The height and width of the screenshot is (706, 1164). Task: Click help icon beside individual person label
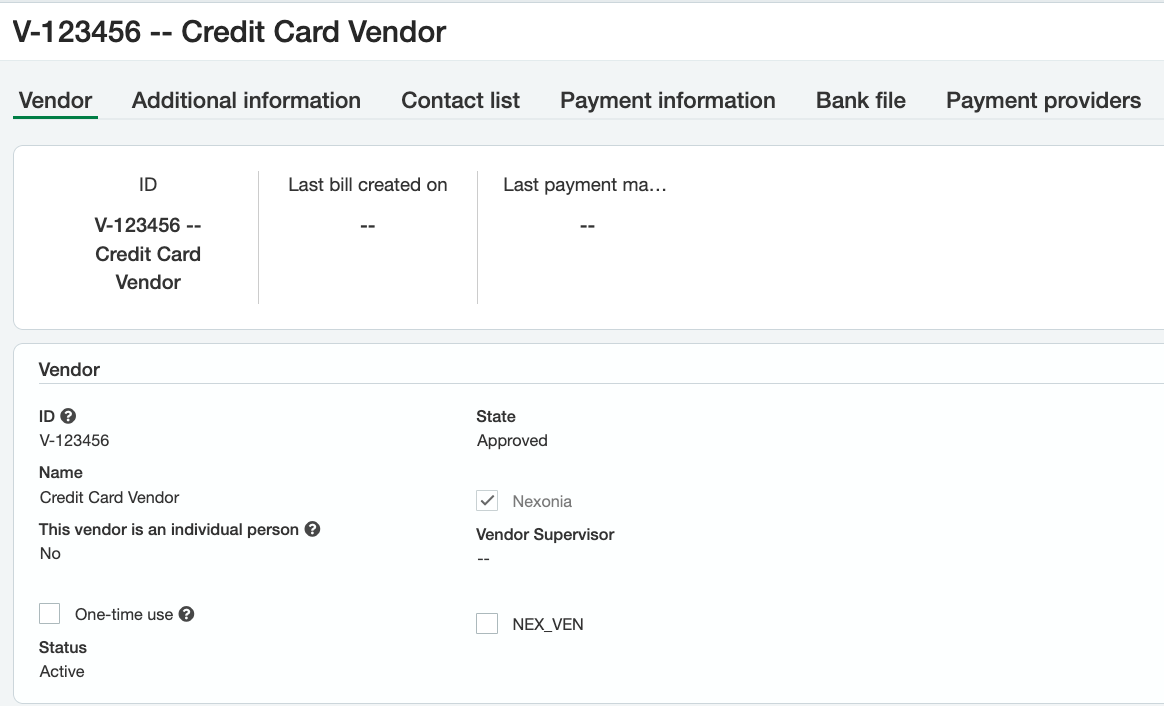point(312,529)
